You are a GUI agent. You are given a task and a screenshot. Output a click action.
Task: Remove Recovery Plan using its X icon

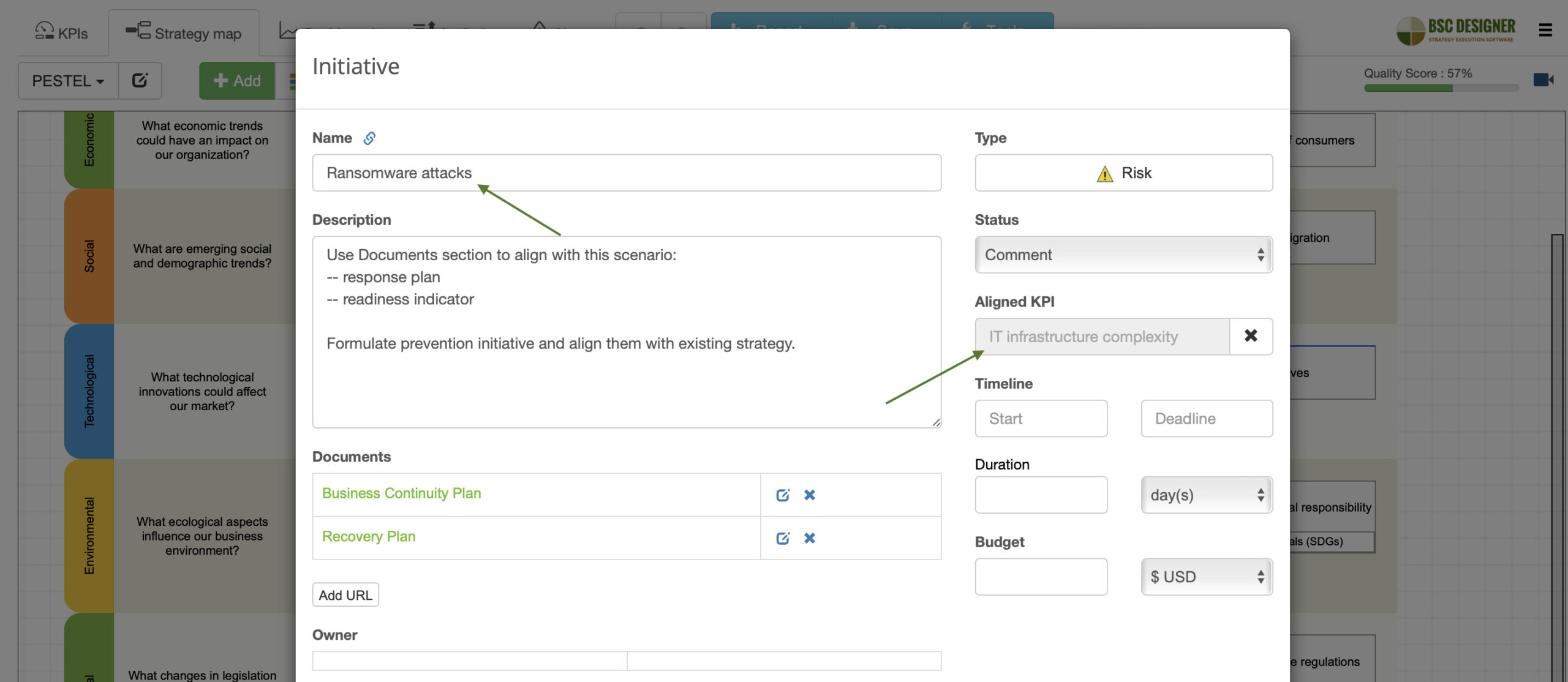click(810, 538)
